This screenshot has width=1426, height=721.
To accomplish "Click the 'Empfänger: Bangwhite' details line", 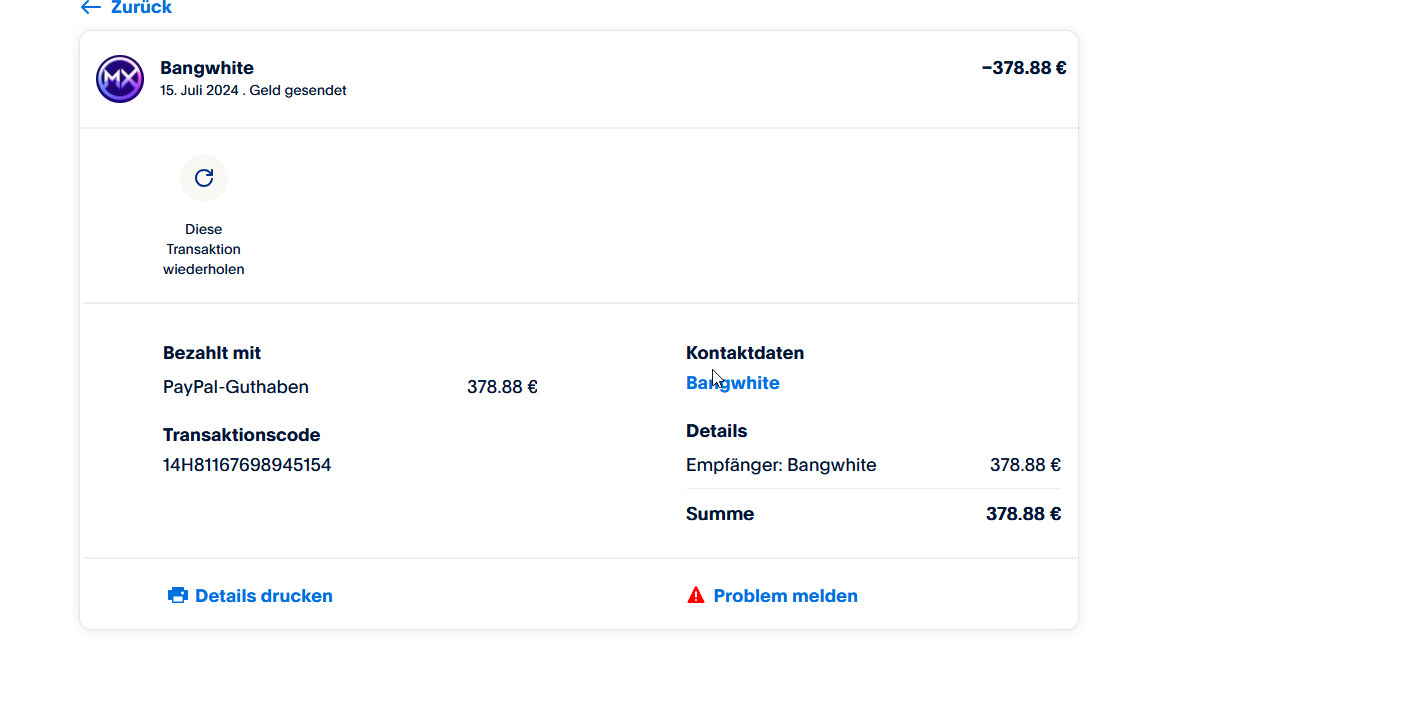I will click(781, 465).
